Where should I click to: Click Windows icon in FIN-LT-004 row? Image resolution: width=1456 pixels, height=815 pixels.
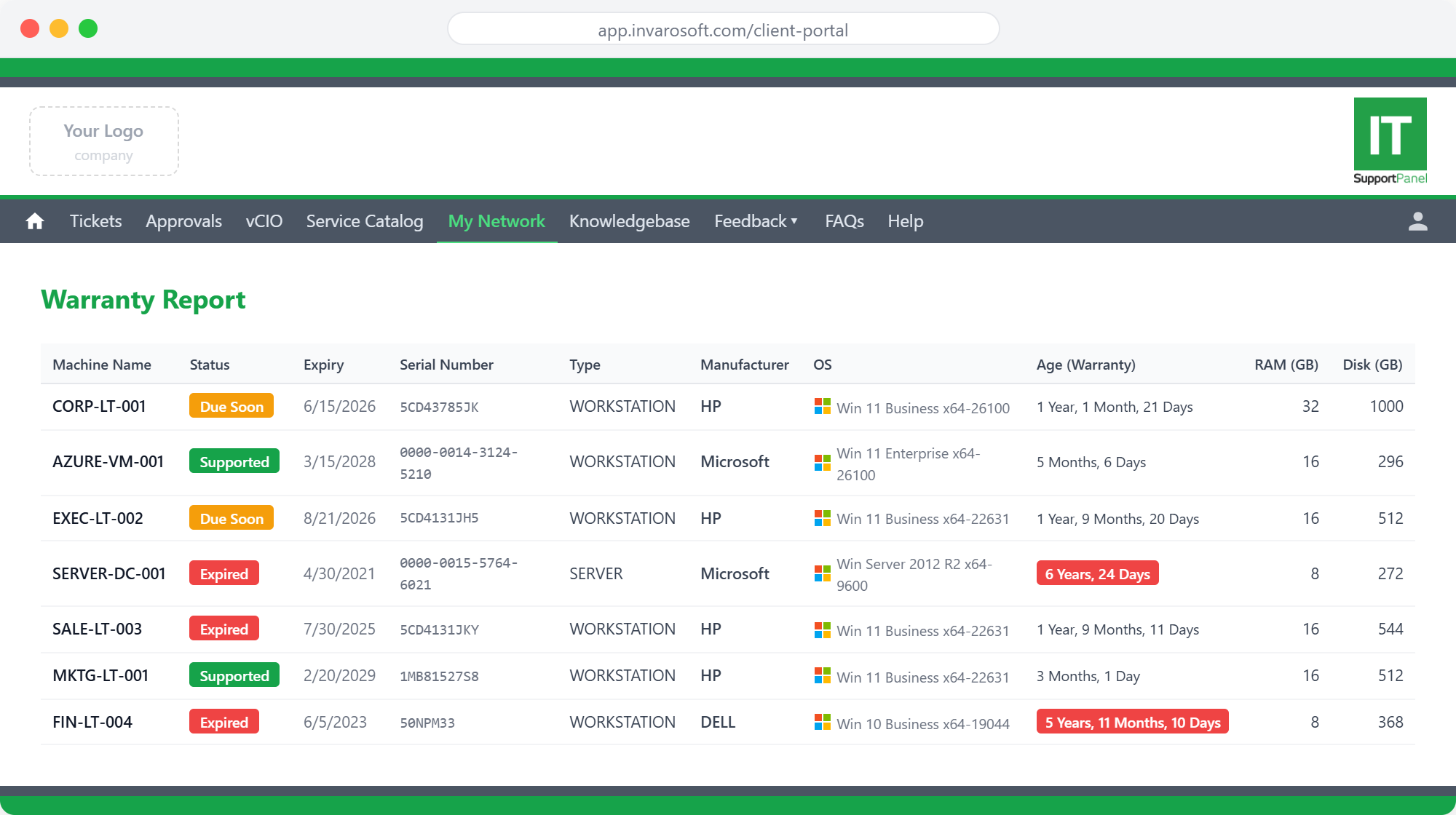(x=823, y=723)
